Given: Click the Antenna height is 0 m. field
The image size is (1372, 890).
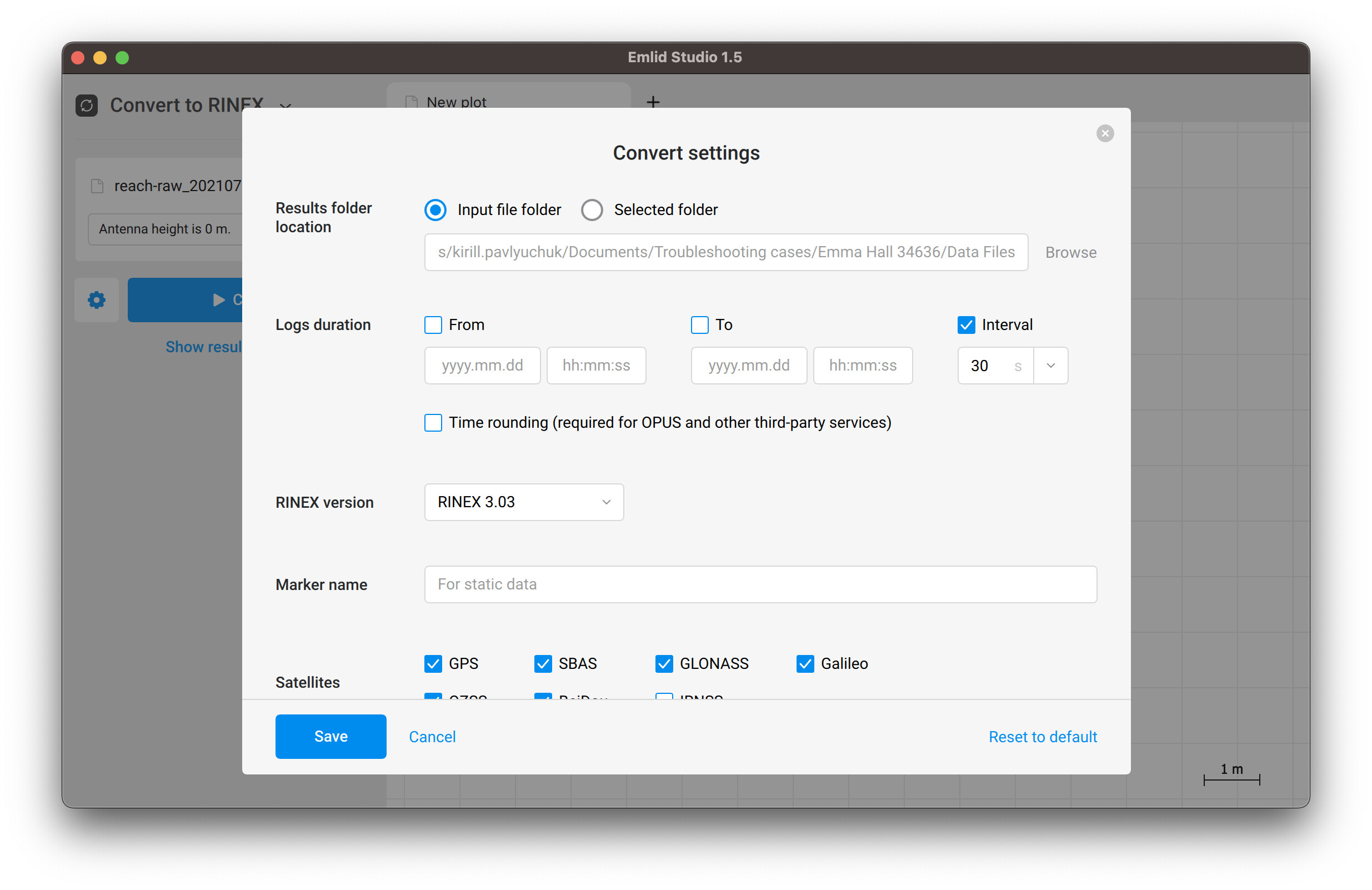Looking at the screenshot, I should coord(165,229).
